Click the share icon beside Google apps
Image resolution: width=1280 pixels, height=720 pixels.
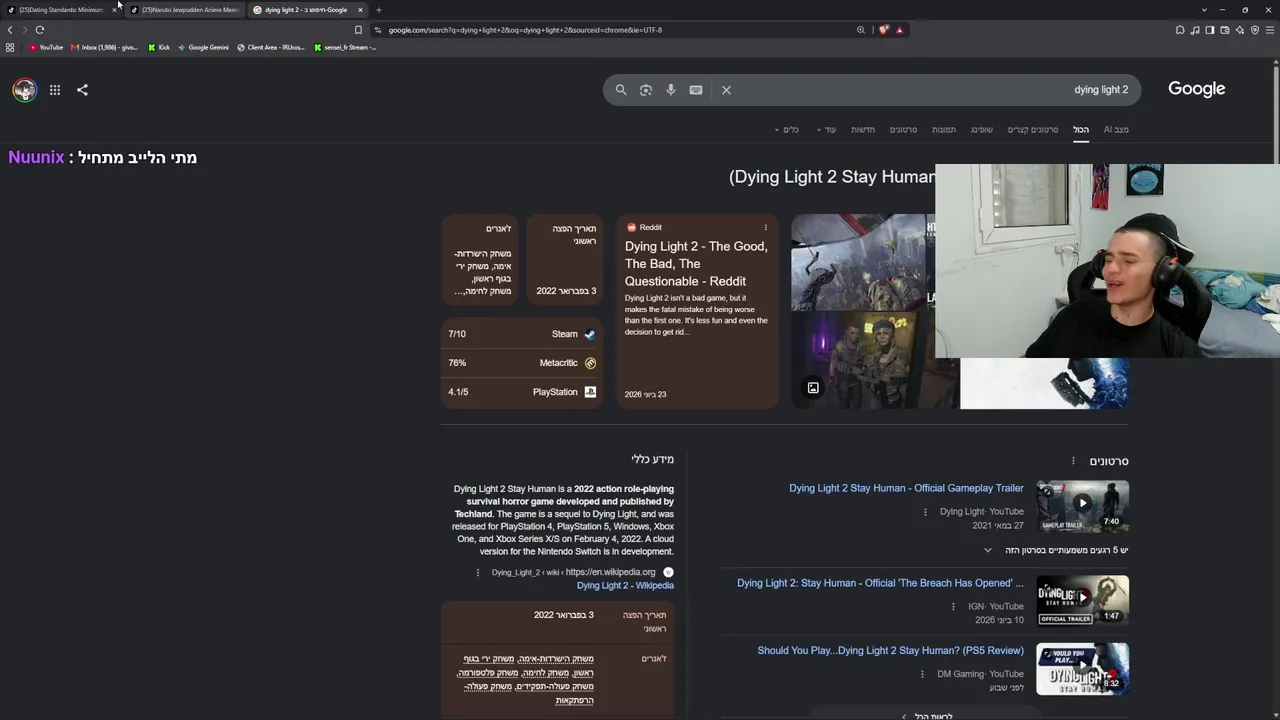[x=83, y=90]
